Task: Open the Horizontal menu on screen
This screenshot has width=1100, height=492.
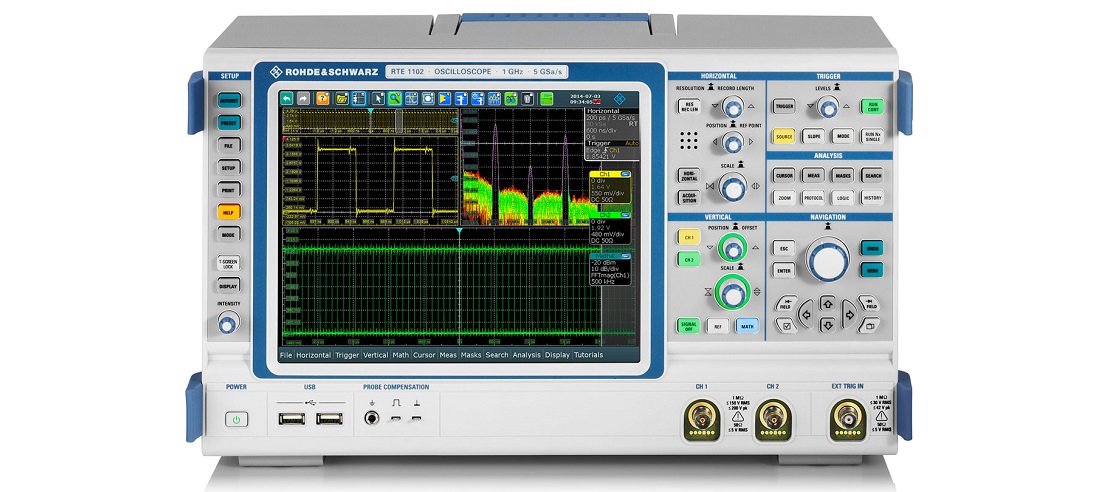Action: pyautogui.click(x=313, y=355)
